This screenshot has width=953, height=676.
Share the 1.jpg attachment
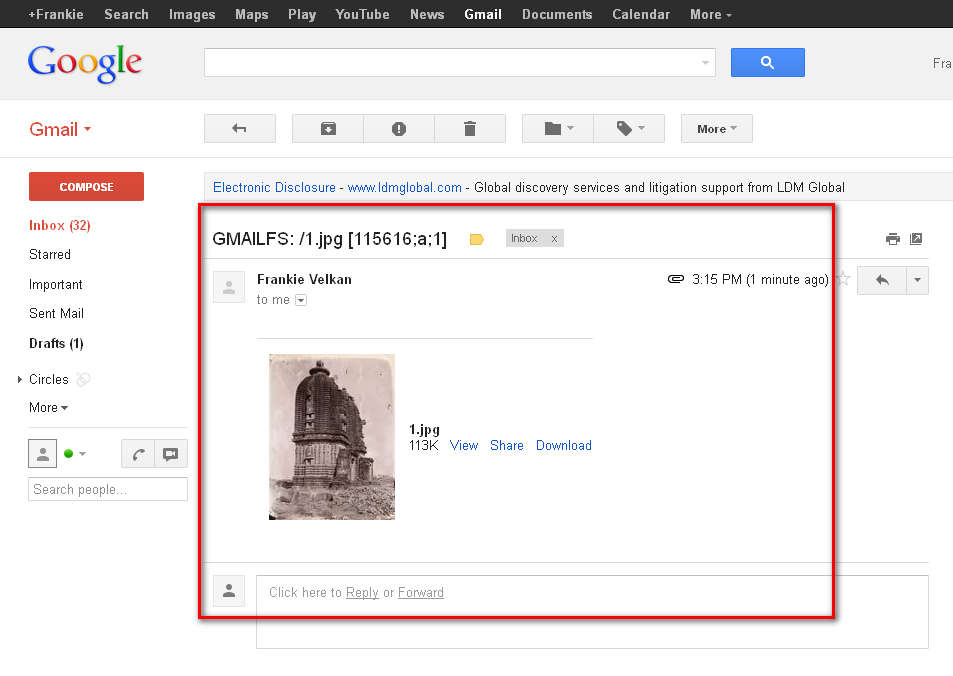(x=507, y=446)
